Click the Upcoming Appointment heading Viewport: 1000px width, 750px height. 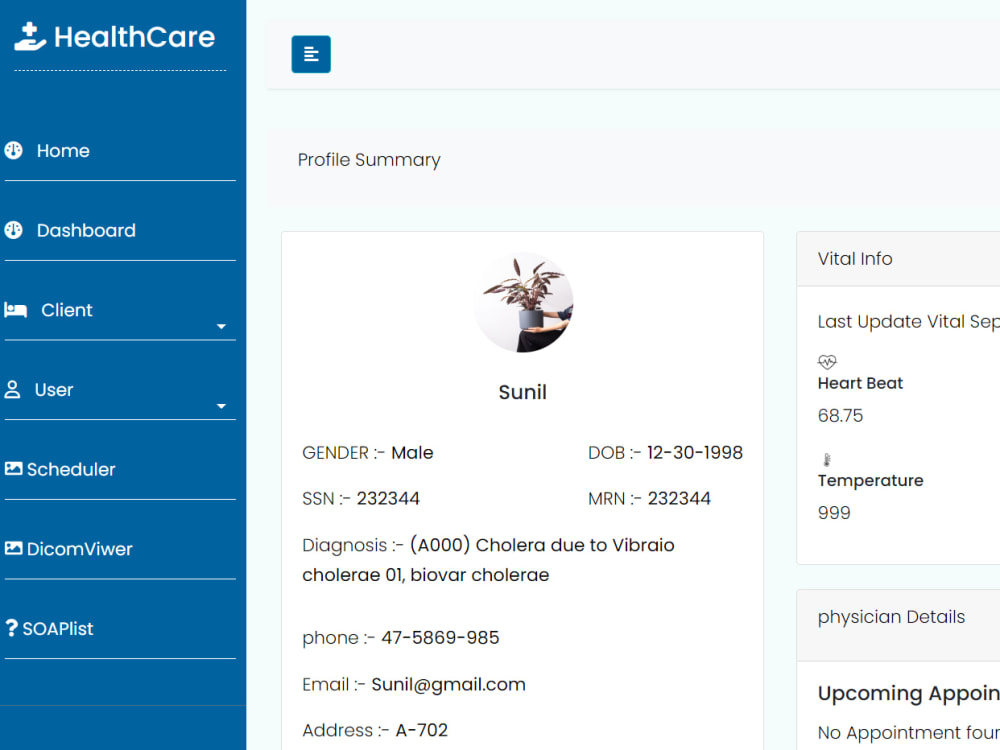909,693
